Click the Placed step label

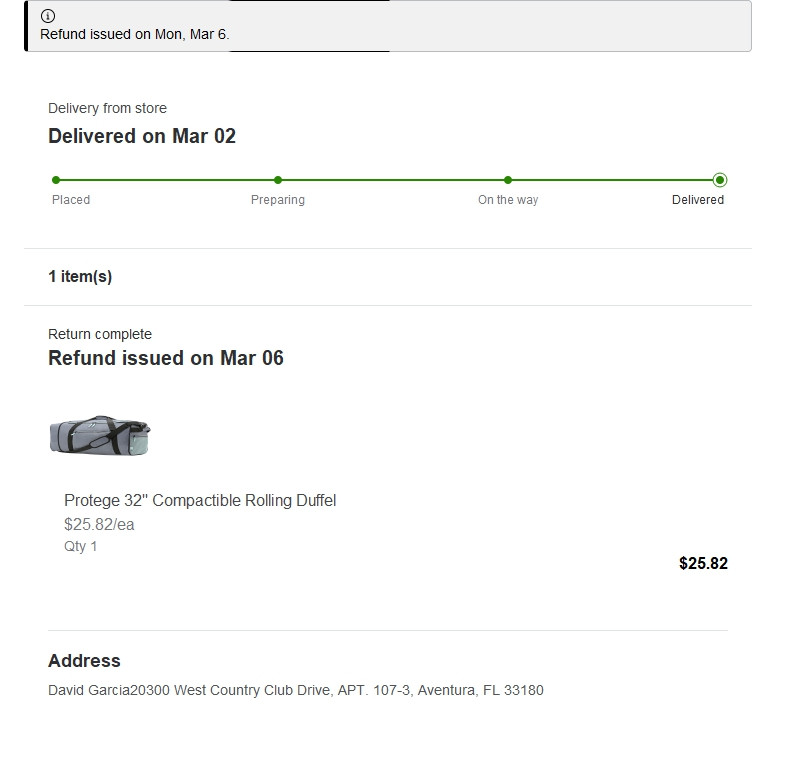pos(71,200)
